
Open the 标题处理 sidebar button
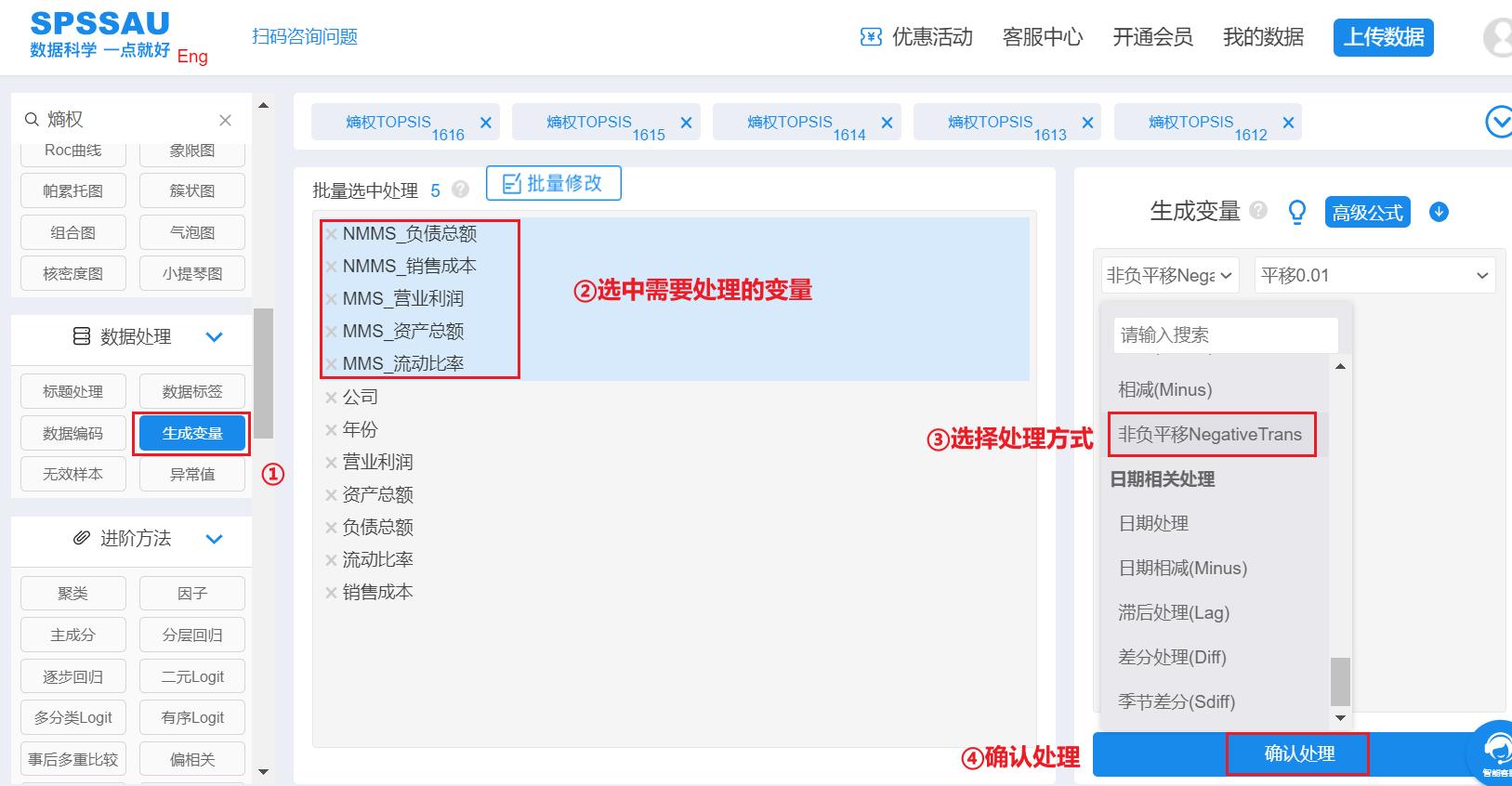pos(72,391)
